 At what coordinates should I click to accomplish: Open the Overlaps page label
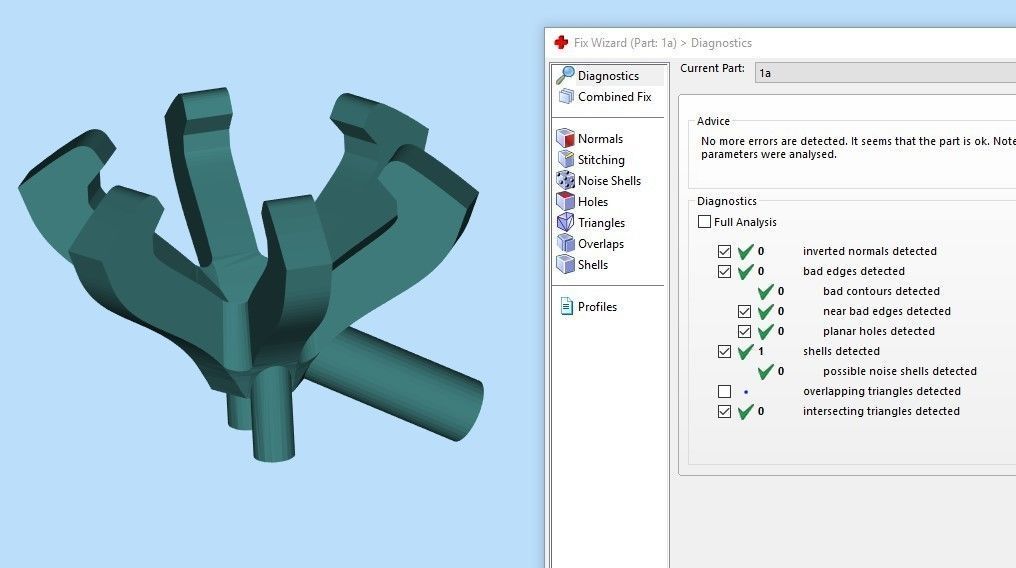(x=601, y=244)
